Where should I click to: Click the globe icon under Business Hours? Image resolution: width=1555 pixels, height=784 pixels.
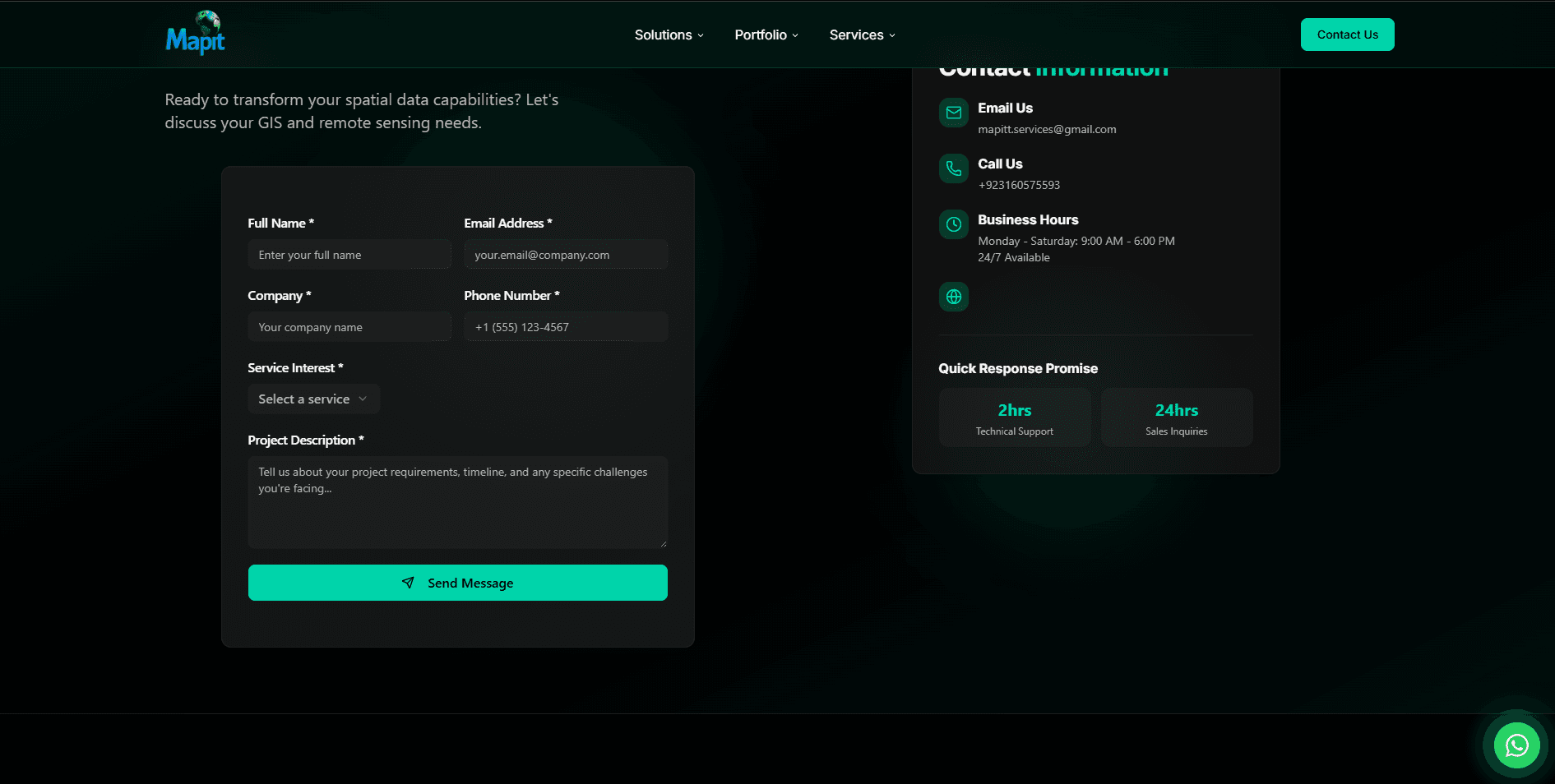pos(953,297)
